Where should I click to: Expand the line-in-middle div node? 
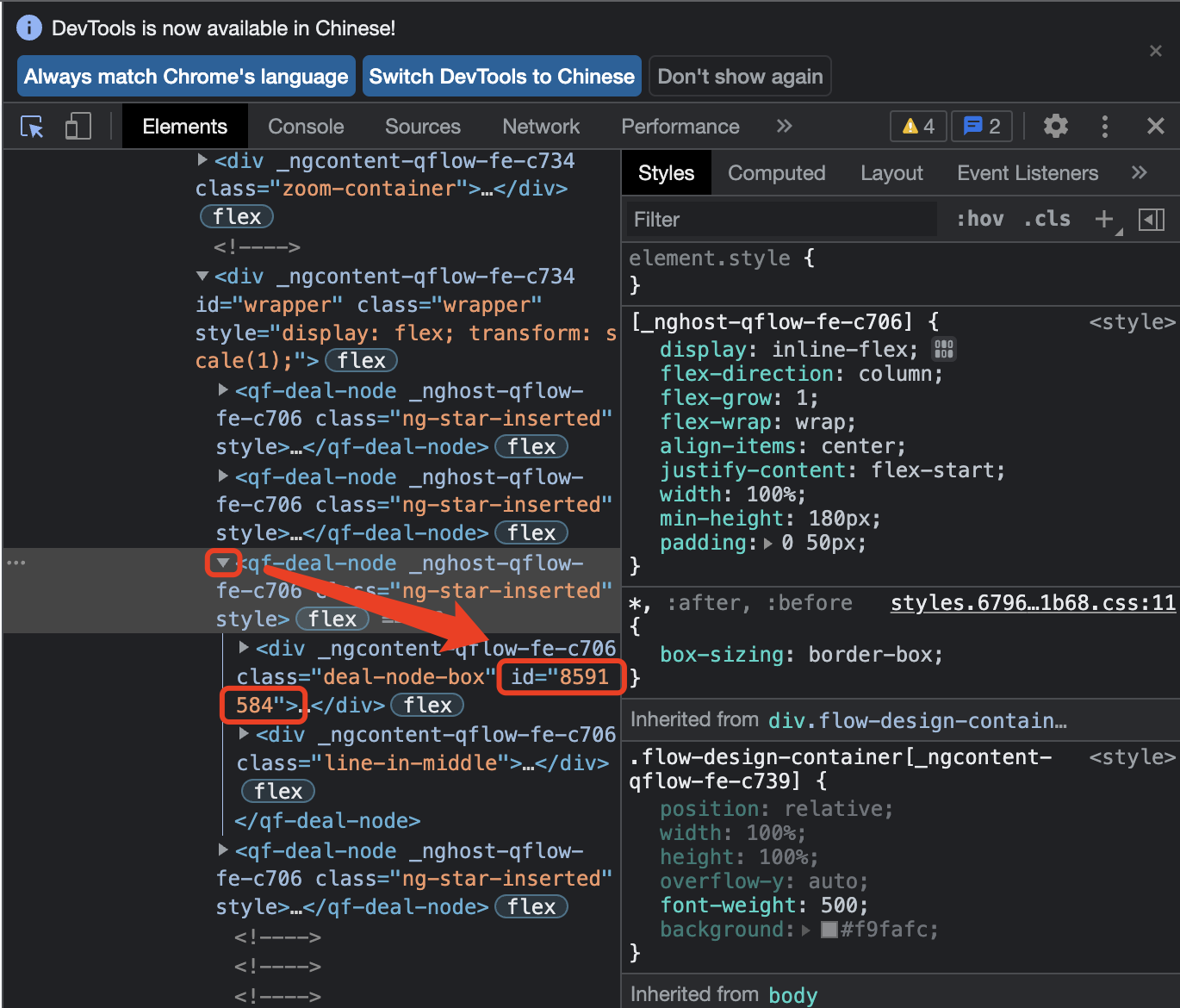244,733
